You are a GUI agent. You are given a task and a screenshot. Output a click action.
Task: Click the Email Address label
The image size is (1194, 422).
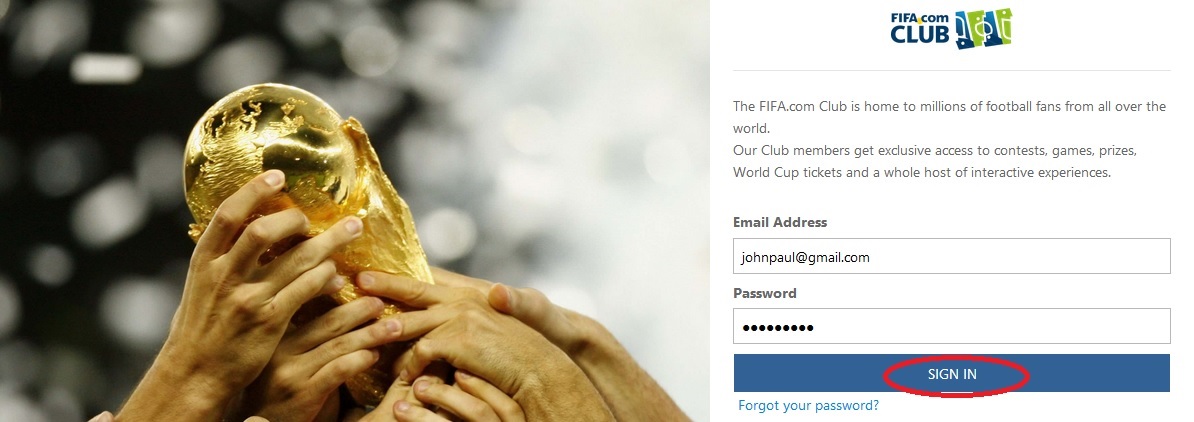coord(780,222)
